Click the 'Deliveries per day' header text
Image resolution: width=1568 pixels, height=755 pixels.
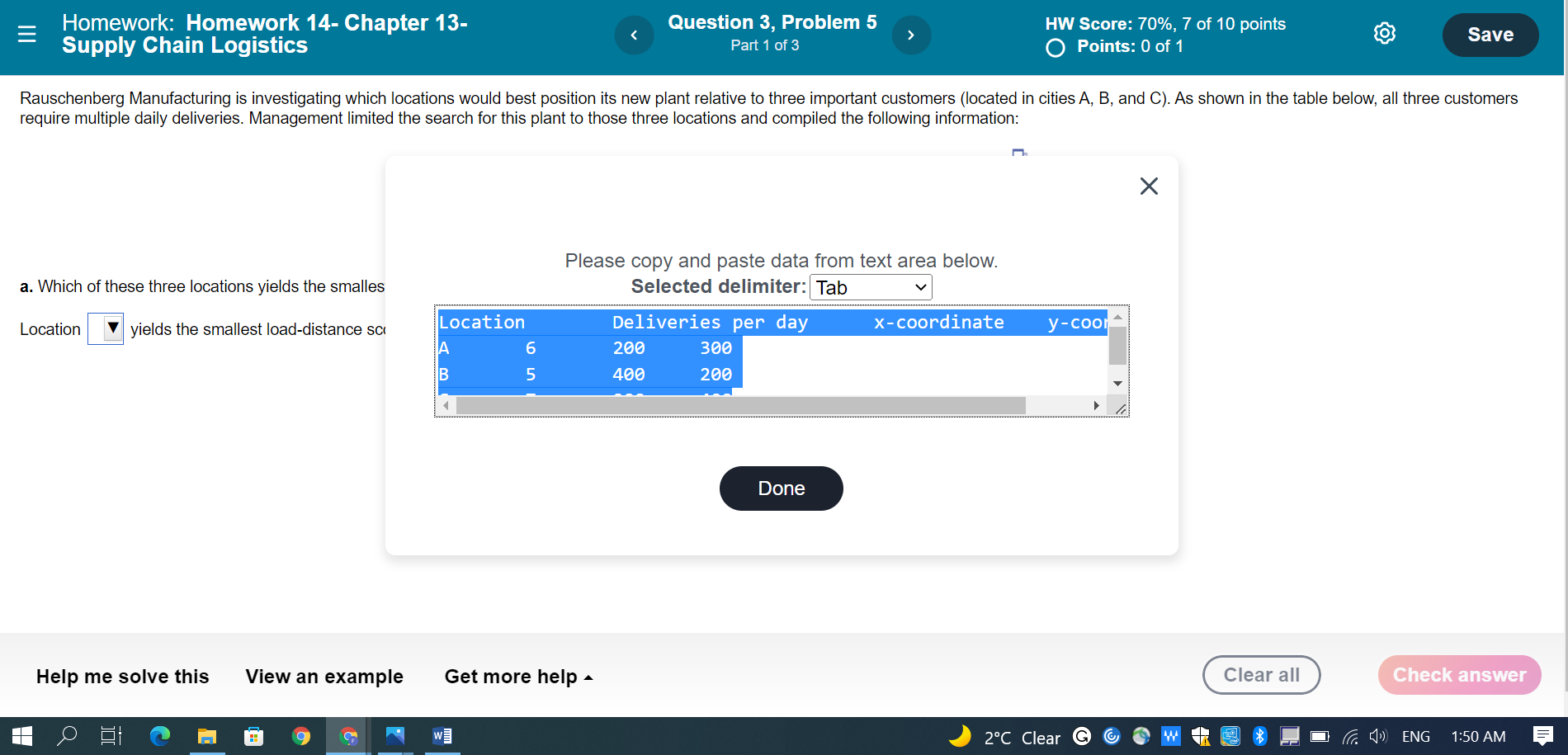click(x=710, y=322)
